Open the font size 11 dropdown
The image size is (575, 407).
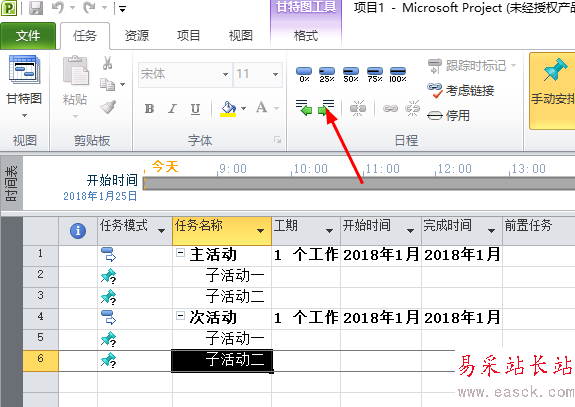275,74
